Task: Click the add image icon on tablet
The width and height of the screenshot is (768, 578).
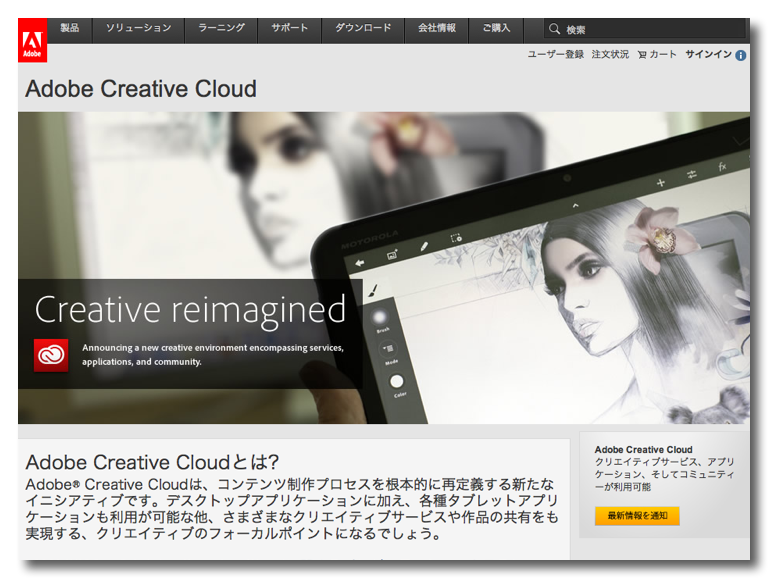Action: pos(392,255)
